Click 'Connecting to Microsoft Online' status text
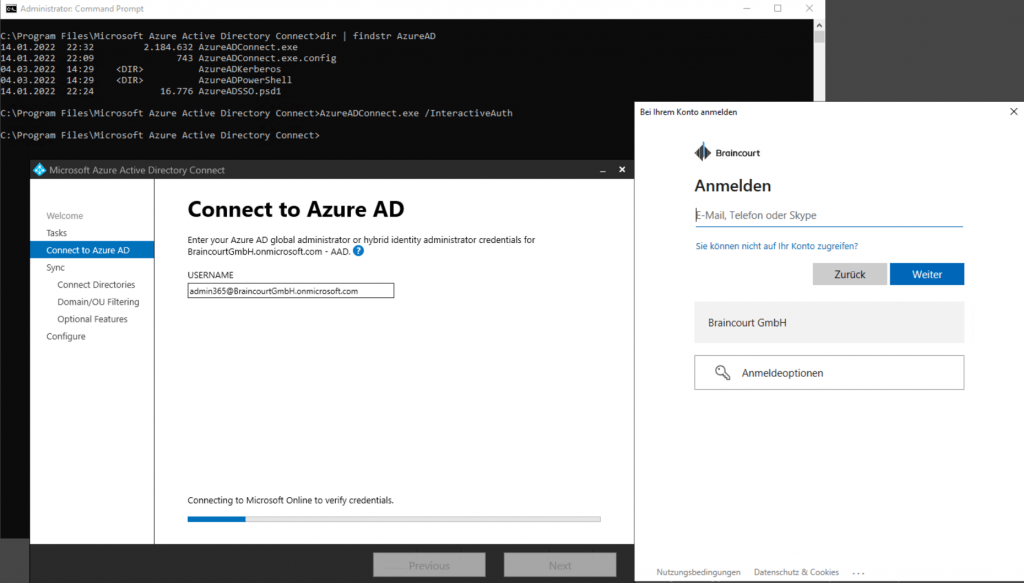This screenshot has width=1024, height=583. click(291, 500)
